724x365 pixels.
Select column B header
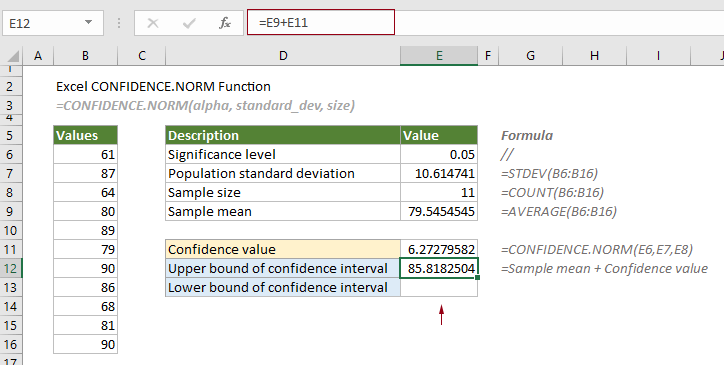tap(85, 56)
